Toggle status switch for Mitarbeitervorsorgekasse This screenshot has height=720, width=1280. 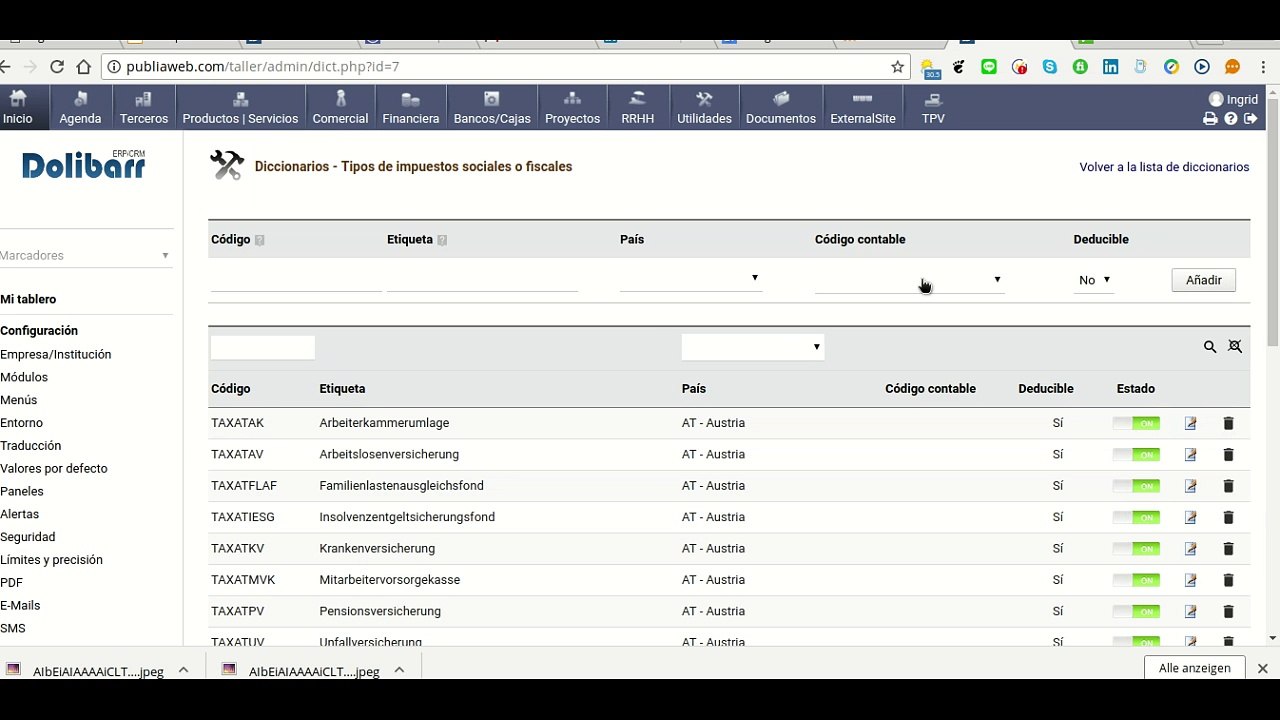[1136, 580]
